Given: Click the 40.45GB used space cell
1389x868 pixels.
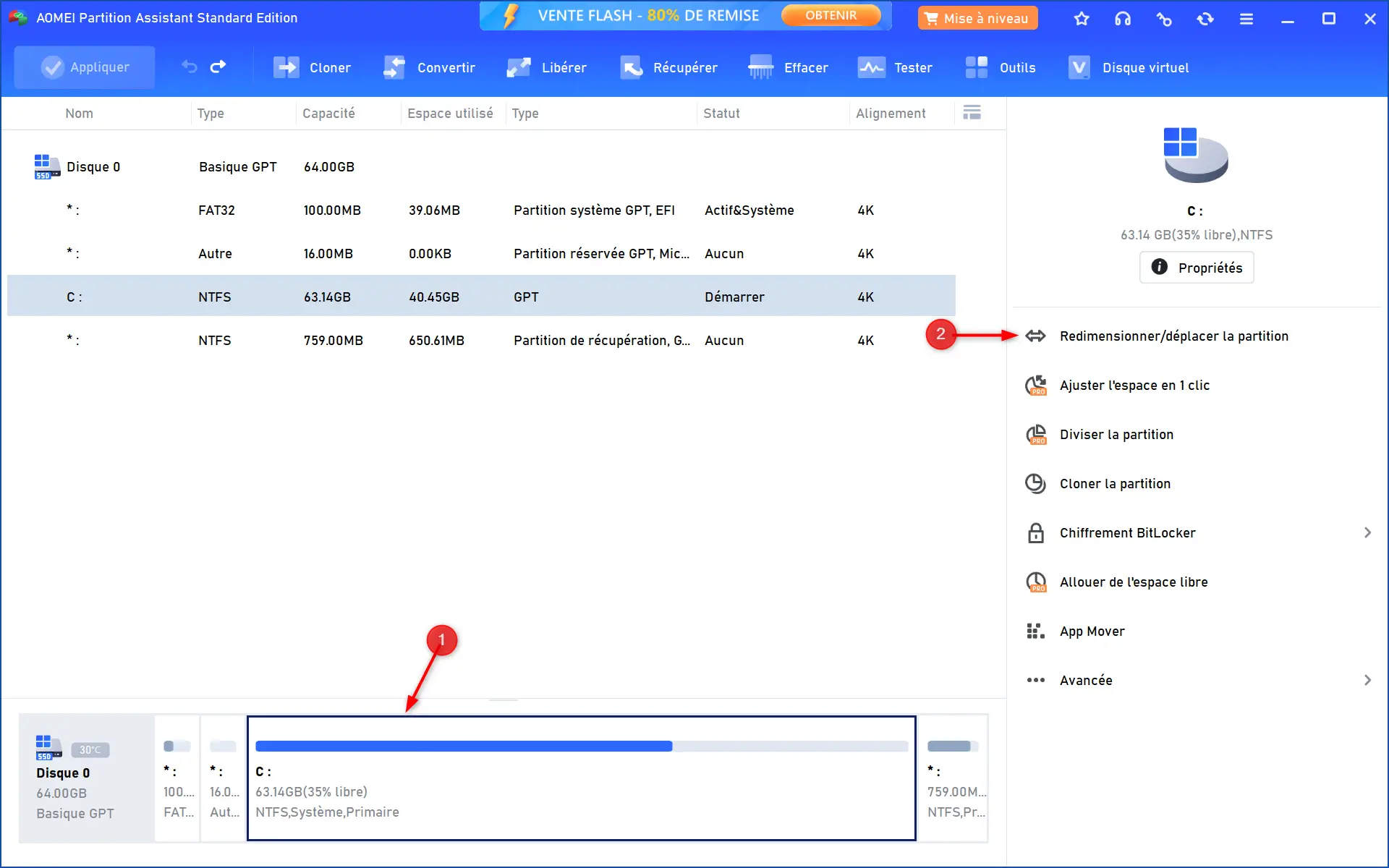Looking at the screenshot, I should 434,297.
